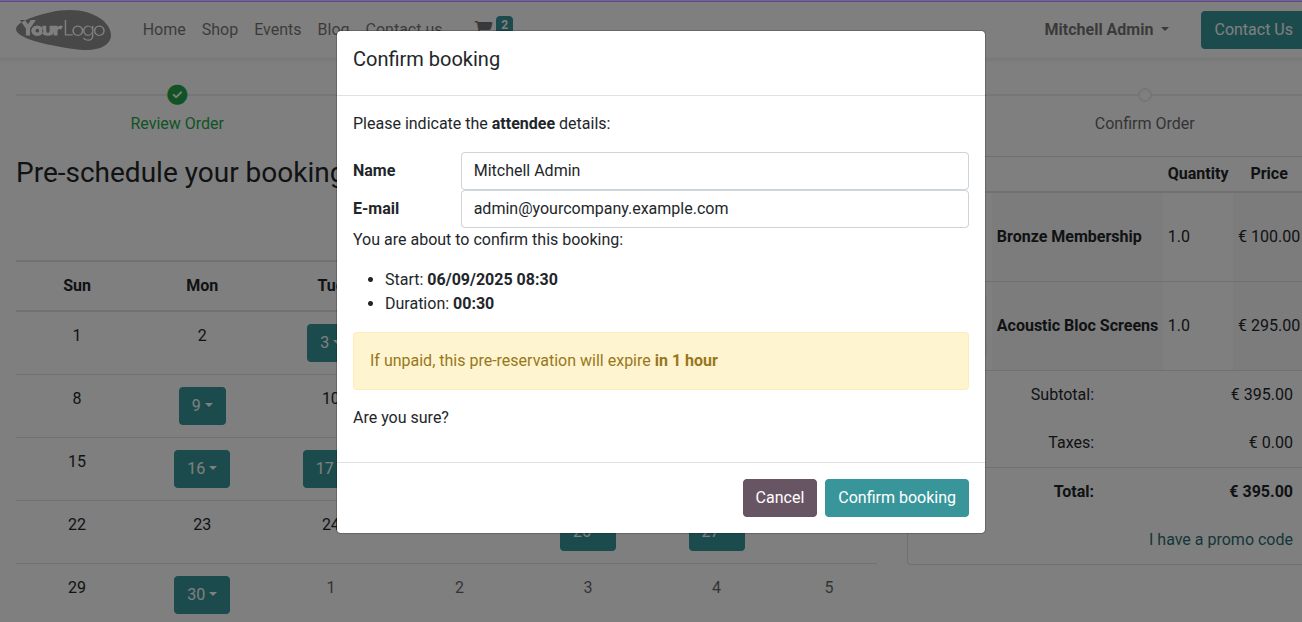The height and width of the screenshot is (622, 1302).
Task: Click the I have a promo code link
Action: (1220, 540)
